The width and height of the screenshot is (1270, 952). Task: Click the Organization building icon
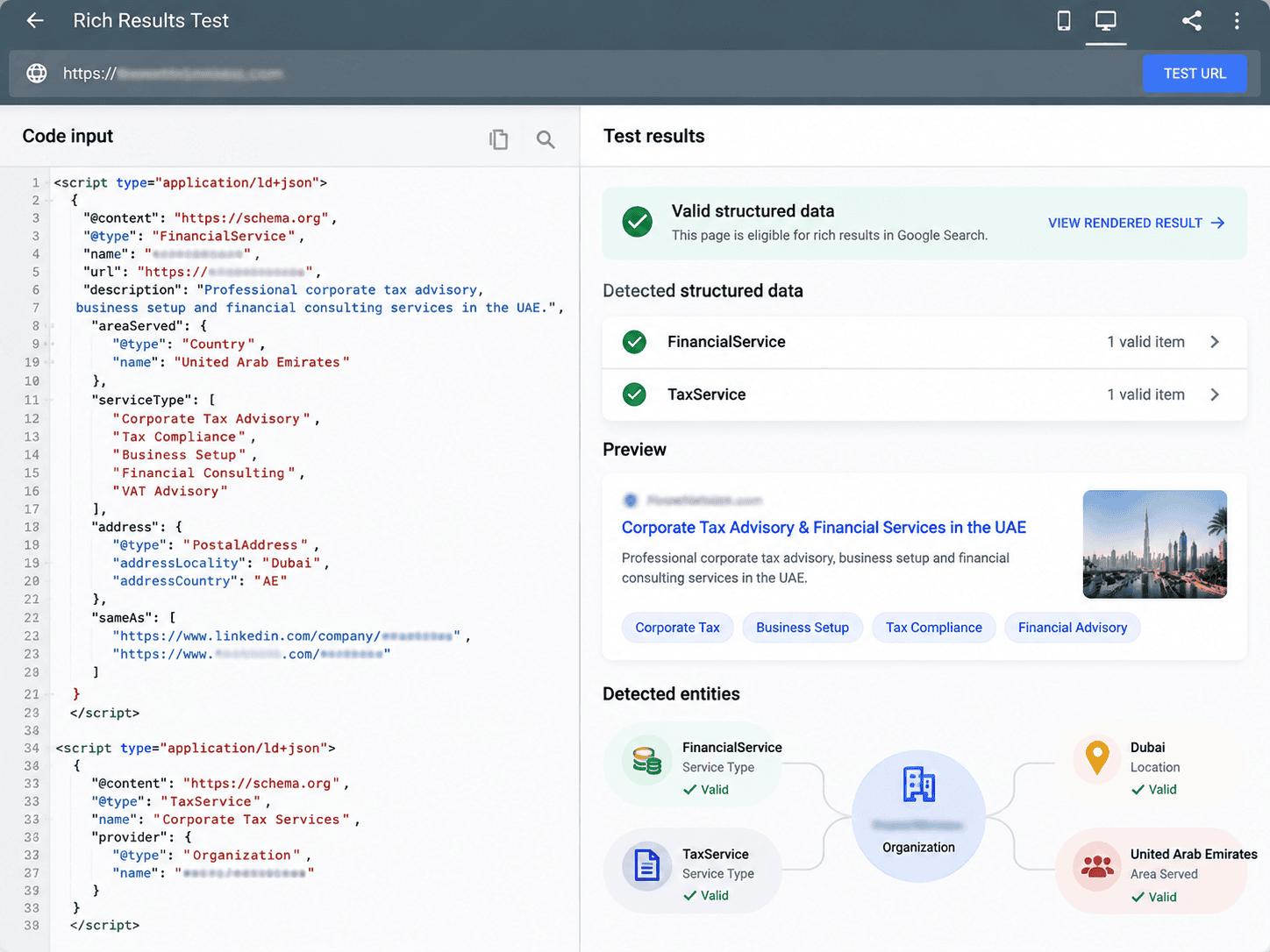(x=919, y=784)
